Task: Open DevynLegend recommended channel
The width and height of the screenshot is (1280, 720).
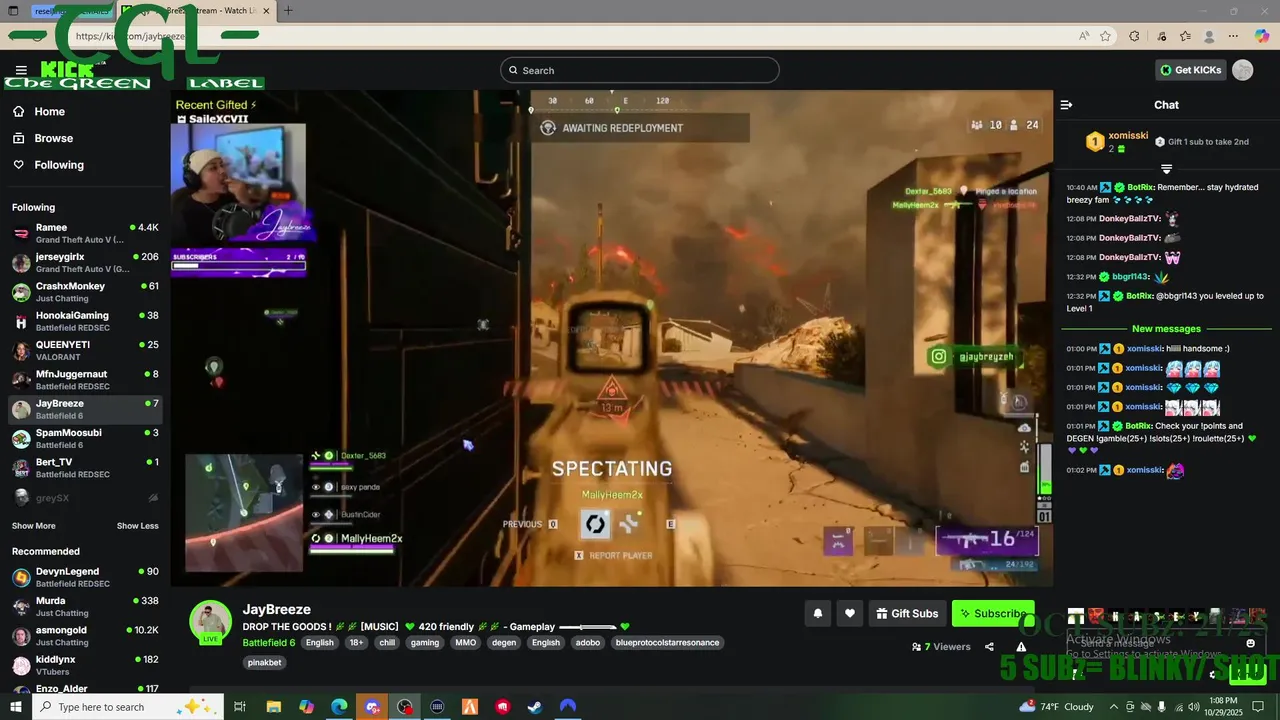Action: 85,577
